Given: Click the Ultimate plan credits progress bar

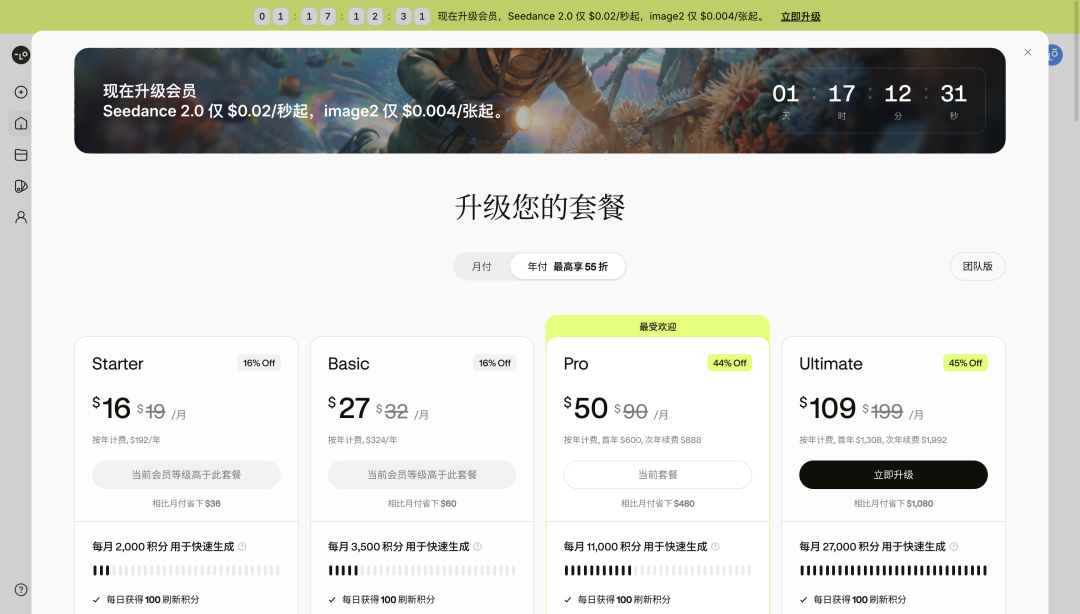Looking at the screenshot, I should 893,571.
